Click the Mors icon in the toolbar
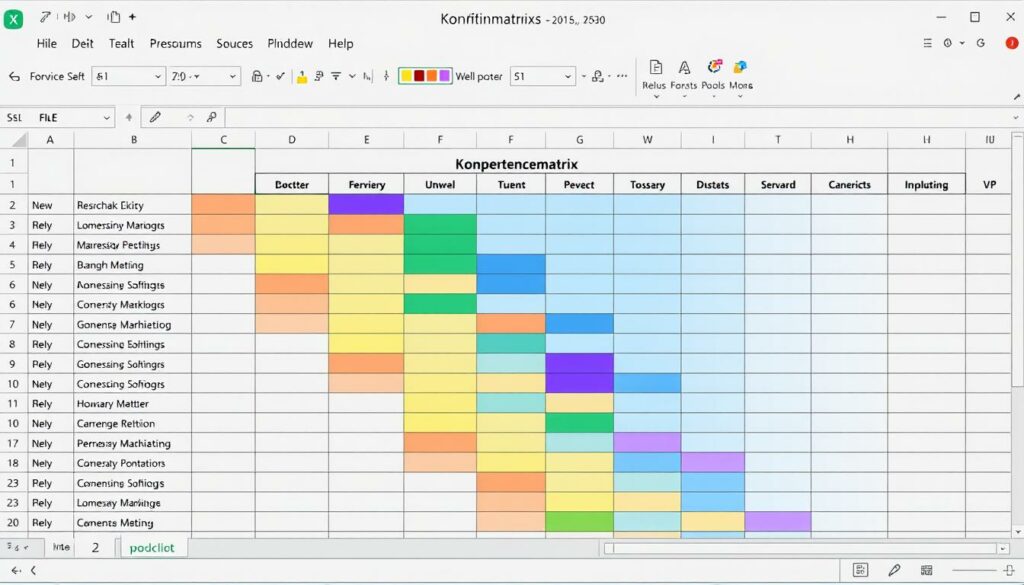This screenshot has width=1024, height=585. (x=741, y=68)
